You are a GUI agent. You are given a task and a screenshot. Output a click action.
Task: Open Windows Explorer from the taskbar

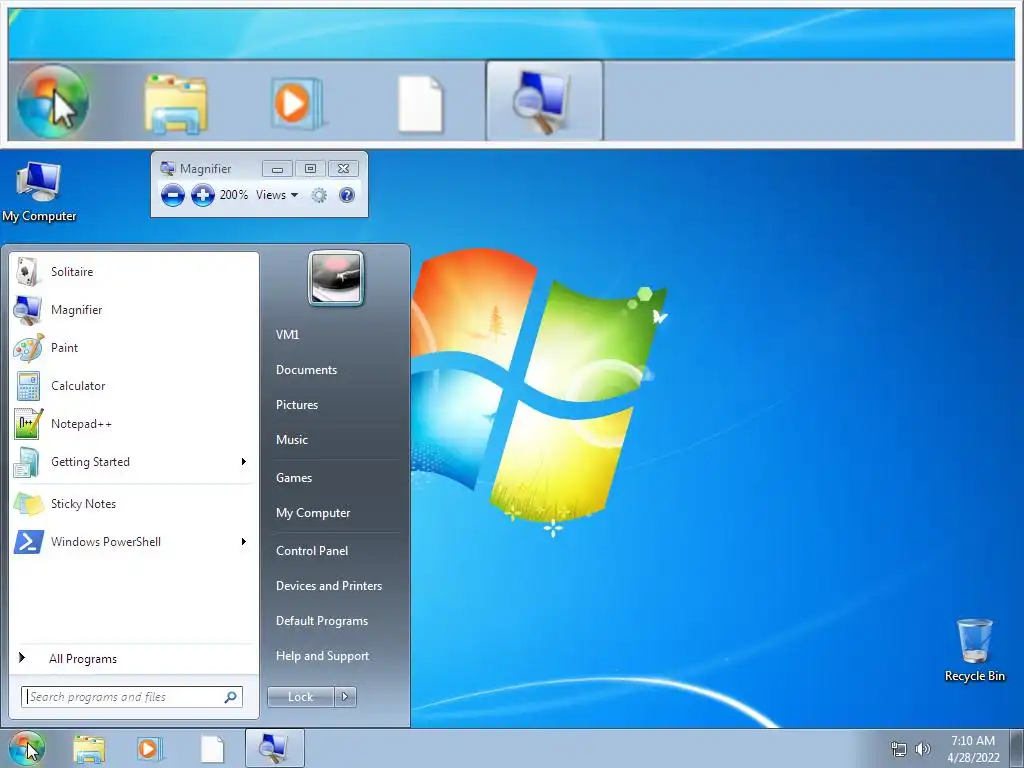[x=89, y=749]
